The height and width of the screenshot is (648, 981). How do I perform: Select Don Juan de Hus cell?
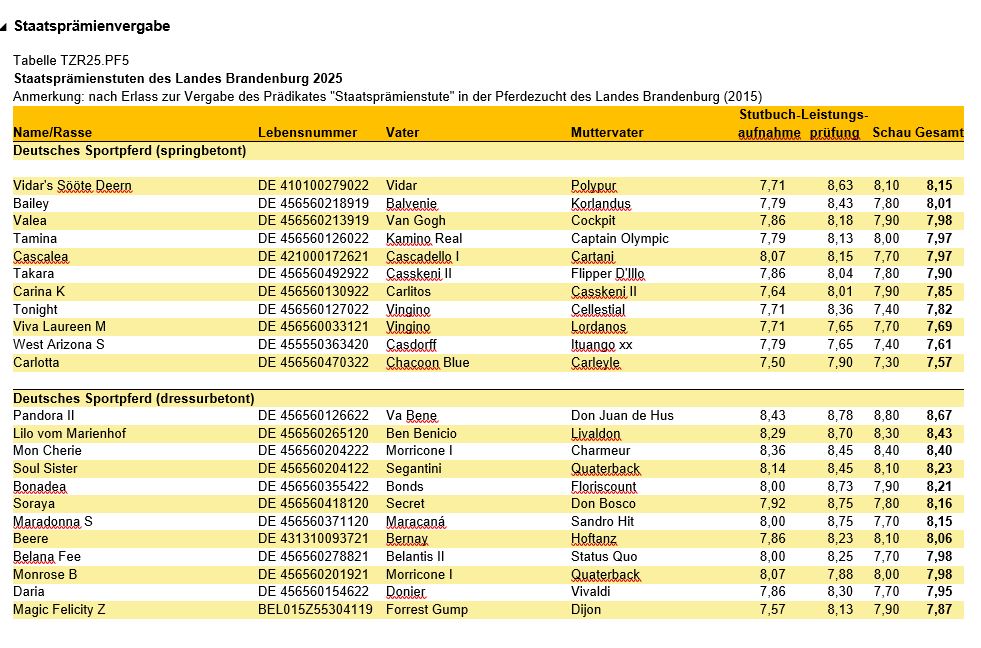[622, 415]
